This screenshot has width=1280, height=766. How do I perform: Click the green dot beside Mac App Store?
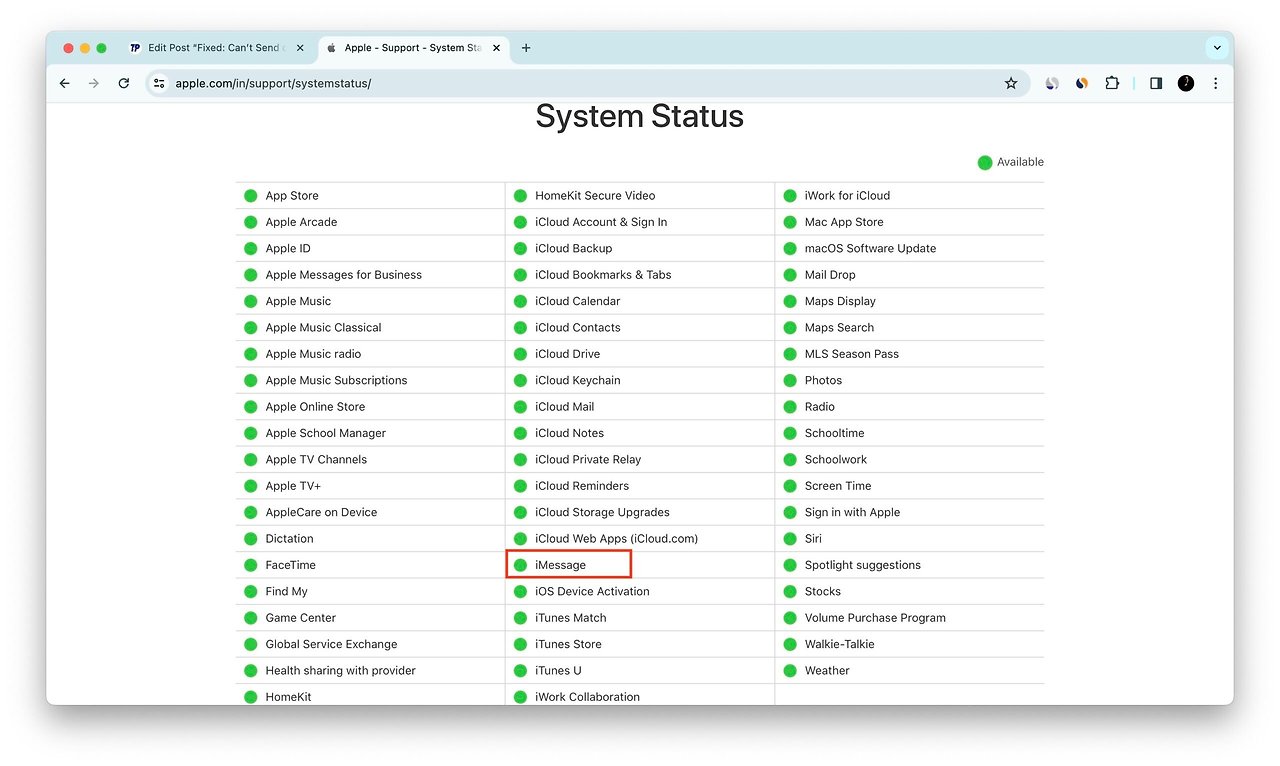[790, 222]
